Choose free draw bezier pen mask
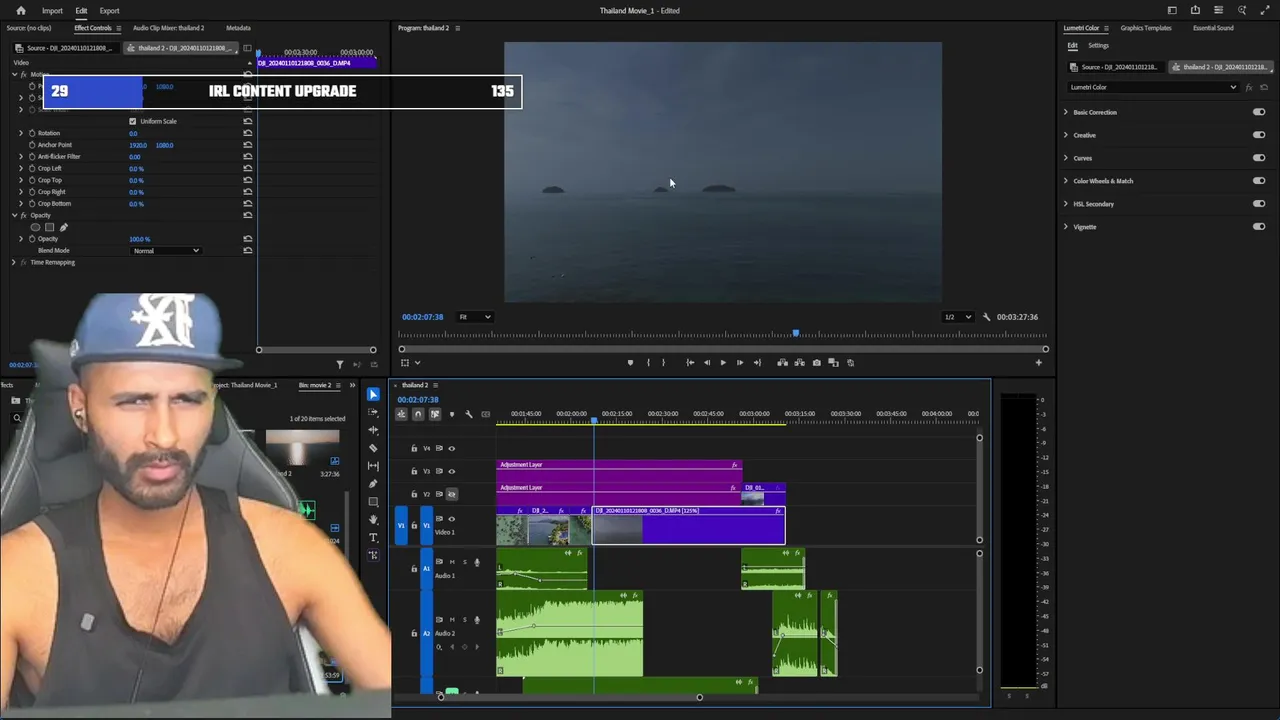The width and height of the screenshot is (1280, 720). (x=64, y=227)
